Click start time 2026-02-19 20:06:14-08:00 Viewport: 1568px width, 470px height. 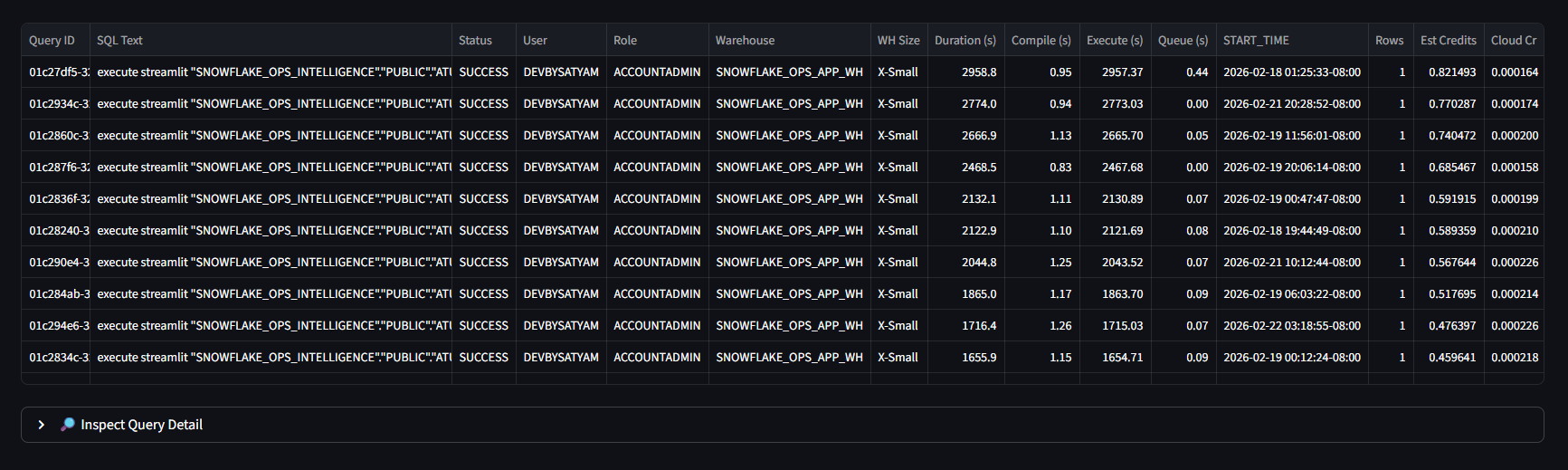[1292, 168]
